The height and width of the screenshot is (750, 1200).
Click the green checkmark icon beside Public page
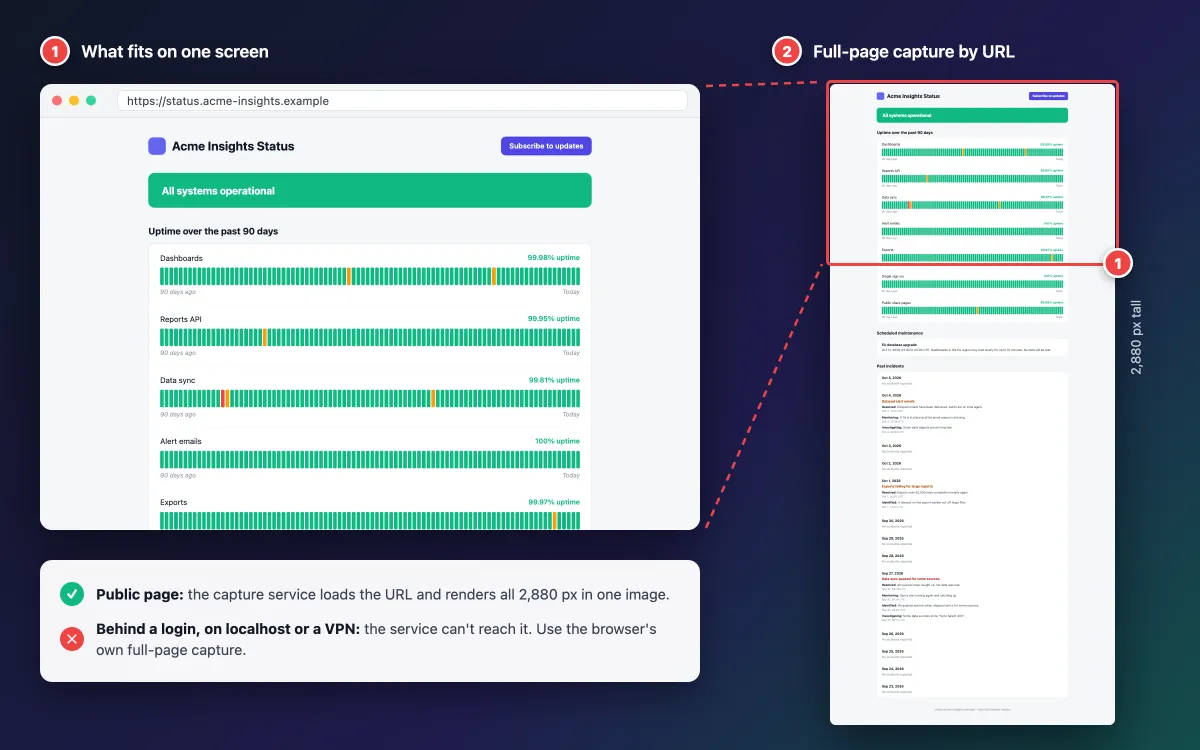pyautogui.click(x=72, y=594)
